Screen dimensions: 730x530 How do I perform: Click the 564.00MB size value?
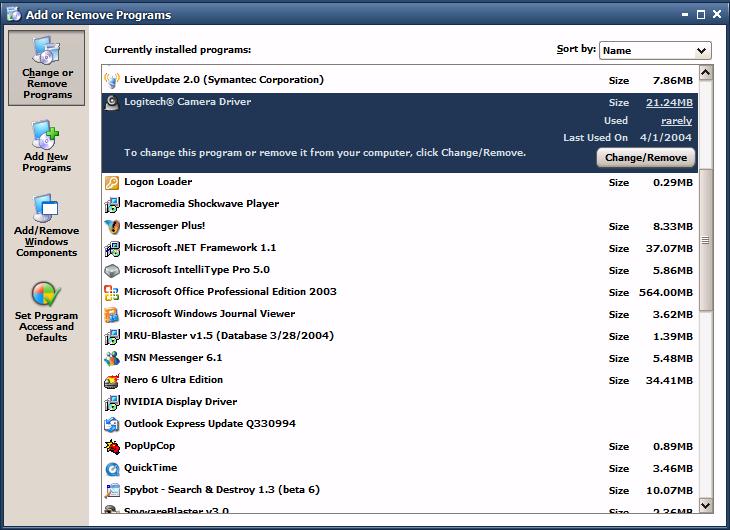(x=666, y=292)
